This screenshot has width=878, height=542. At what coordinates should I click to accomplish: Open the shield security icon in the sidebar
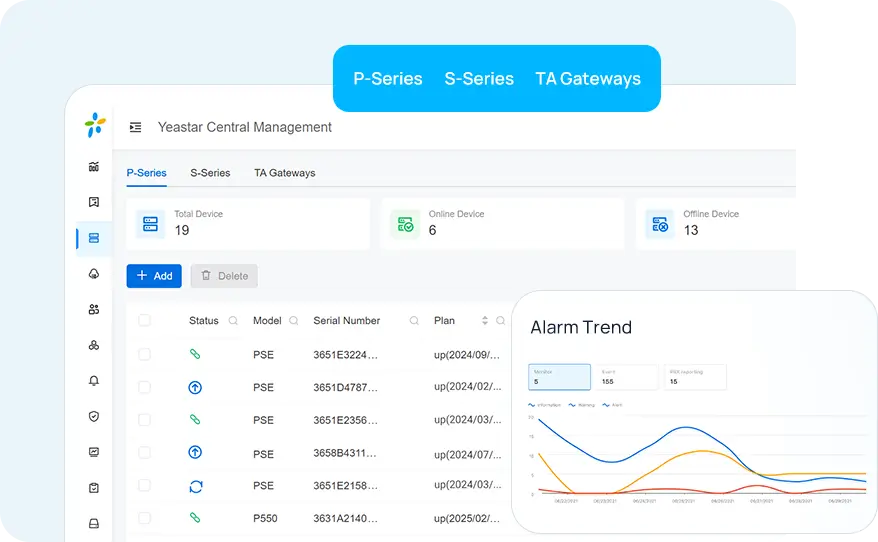click(94, 416)
